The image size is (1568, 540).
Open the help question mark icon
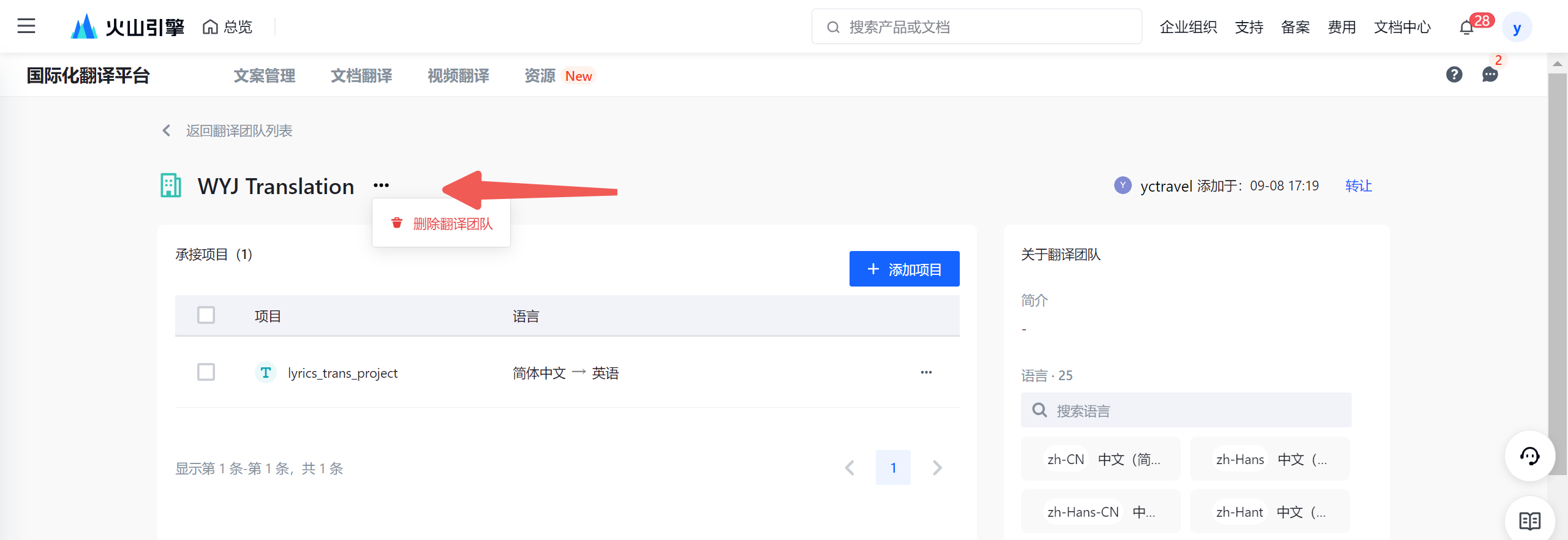point(1454,75)
